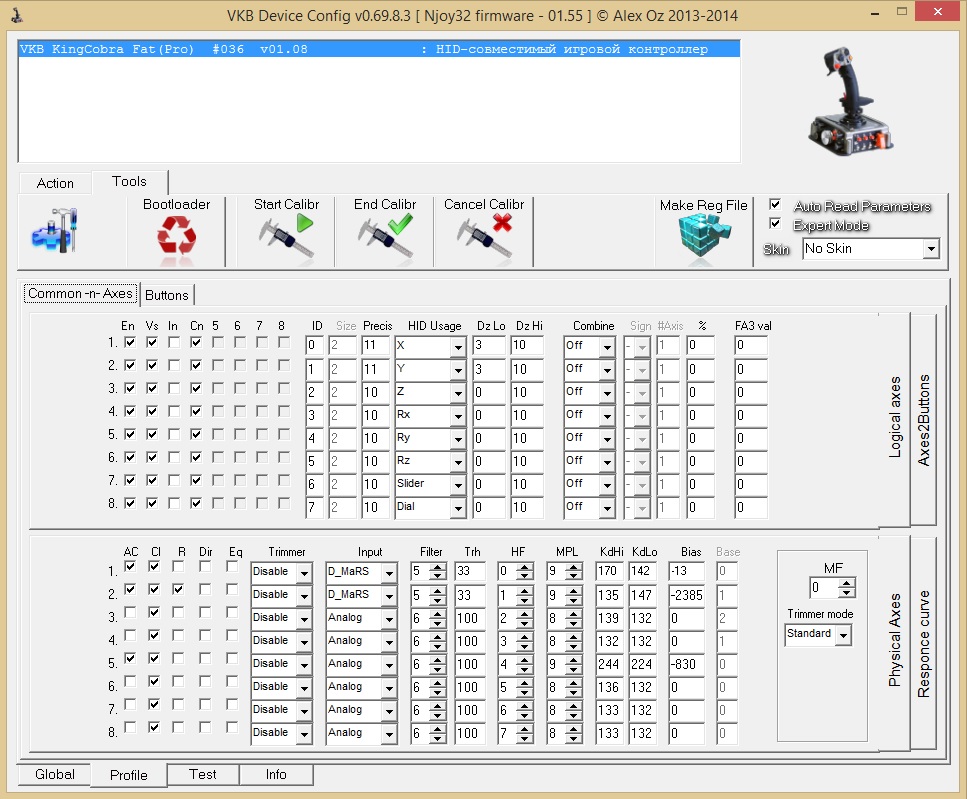Screen dimensions: 967x799
Task: Open the Buttons tab
Action: point(167,295)
